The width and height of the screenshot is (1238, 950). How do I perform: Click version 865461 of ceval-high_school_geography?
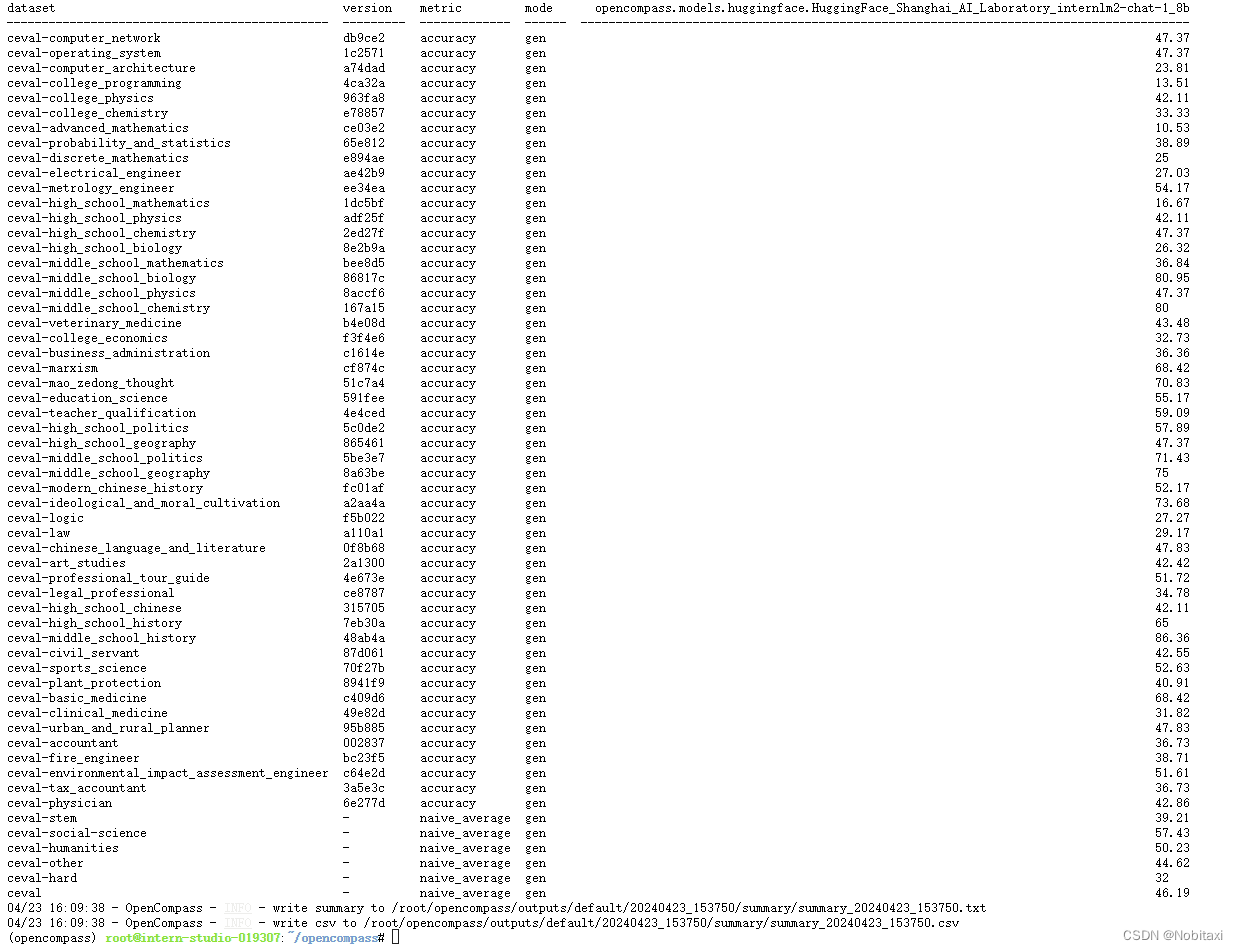tap(363, 443)
